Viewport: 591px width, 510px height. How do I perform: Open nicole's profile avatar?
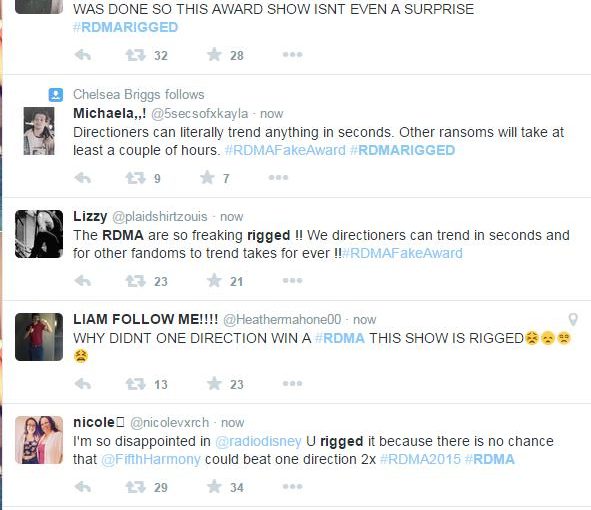(x=39, y=440)
